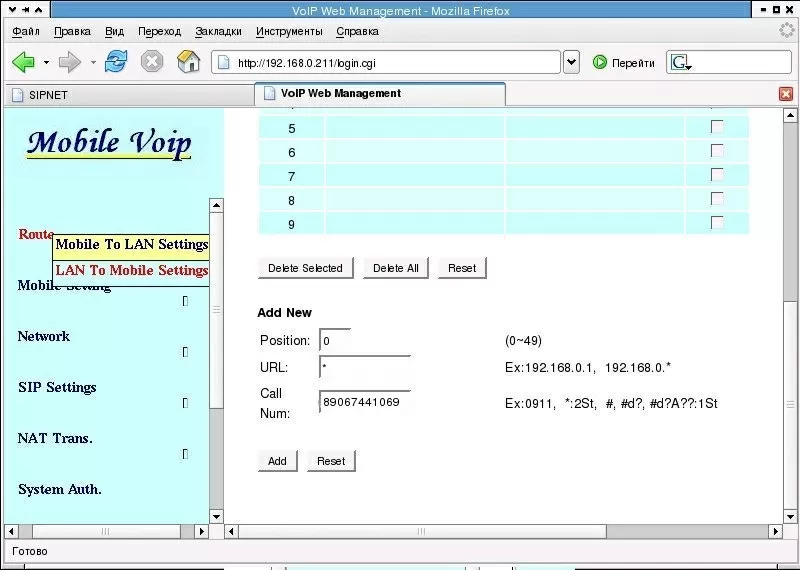This screenshot has height=570, width=800.
Task: Click the Delete Selected button
Action: pos(305,268)
